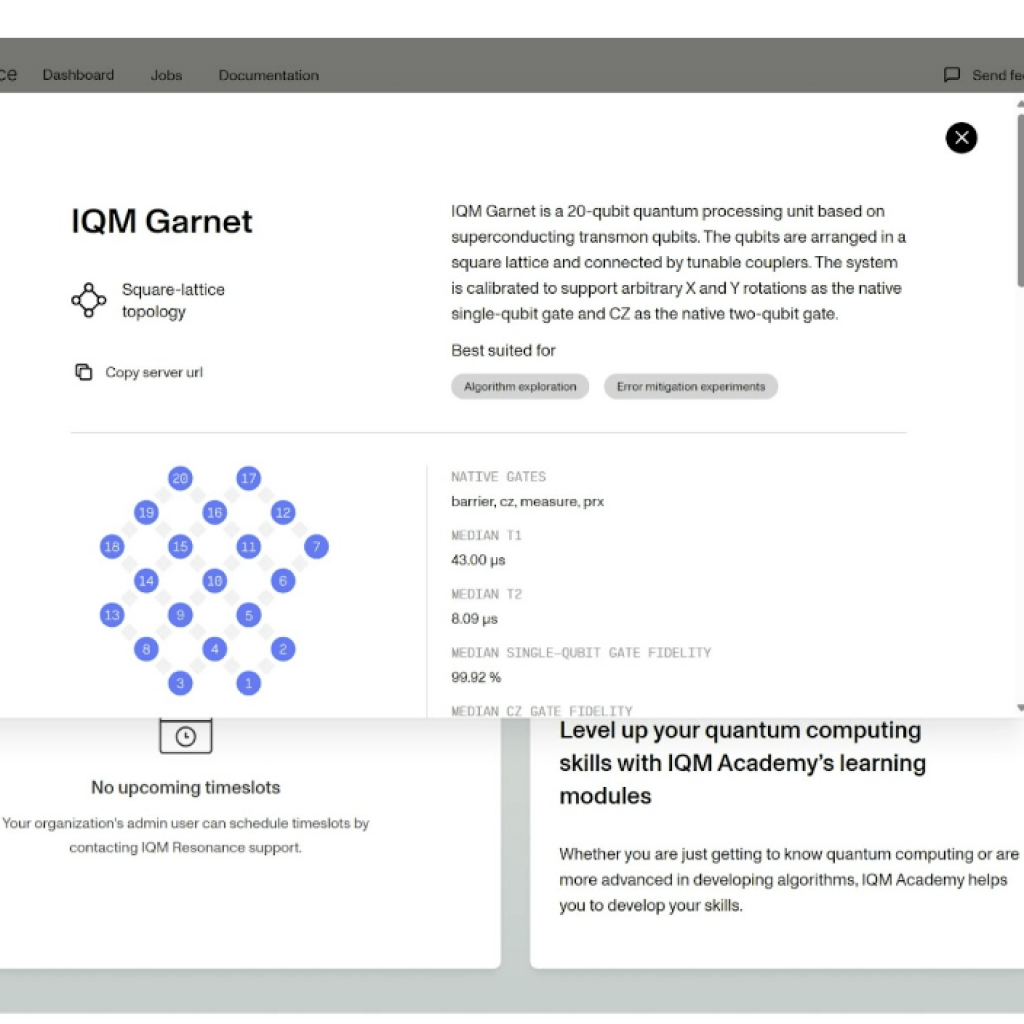Select qubit 12 in the lattice diagram
This screenshot has height=1024, width=1024.
click(283, 512)
